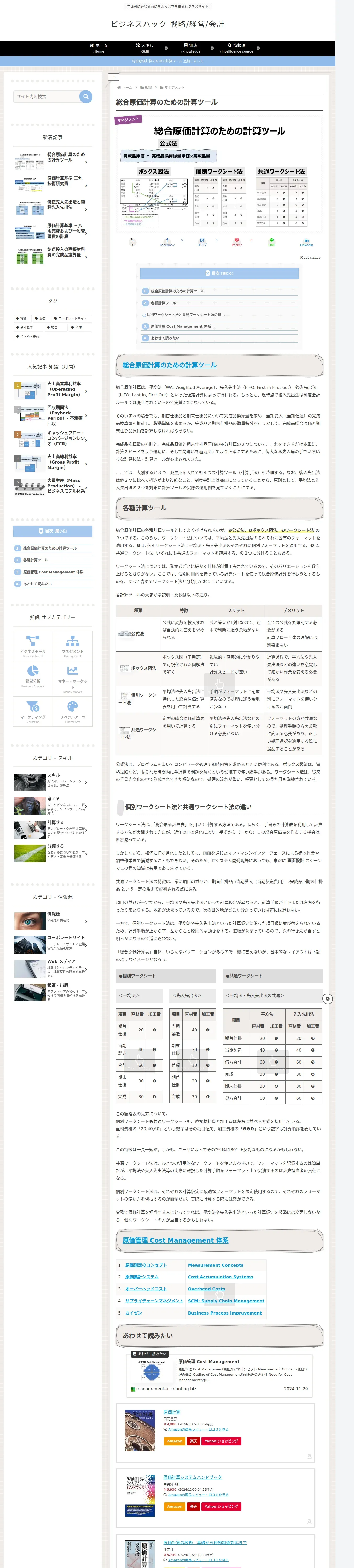Viewport: 354px width, 1568px height.
Task: Click the ホーム breadcrumb home icon
Action: [119, 87]
